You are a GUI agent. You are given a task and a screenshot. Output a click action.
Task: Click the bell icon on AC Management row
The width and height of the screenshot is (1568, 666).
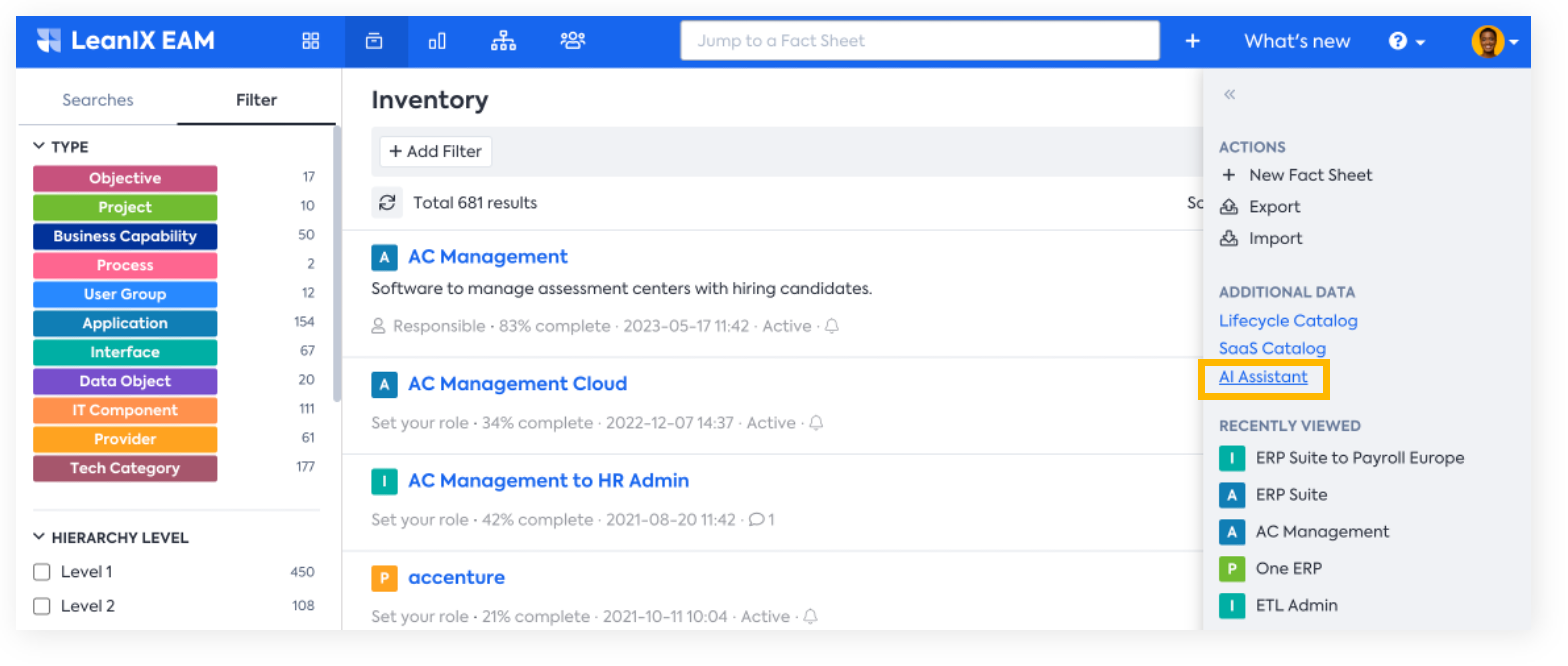pyautogui.click(x=831, y=326)
